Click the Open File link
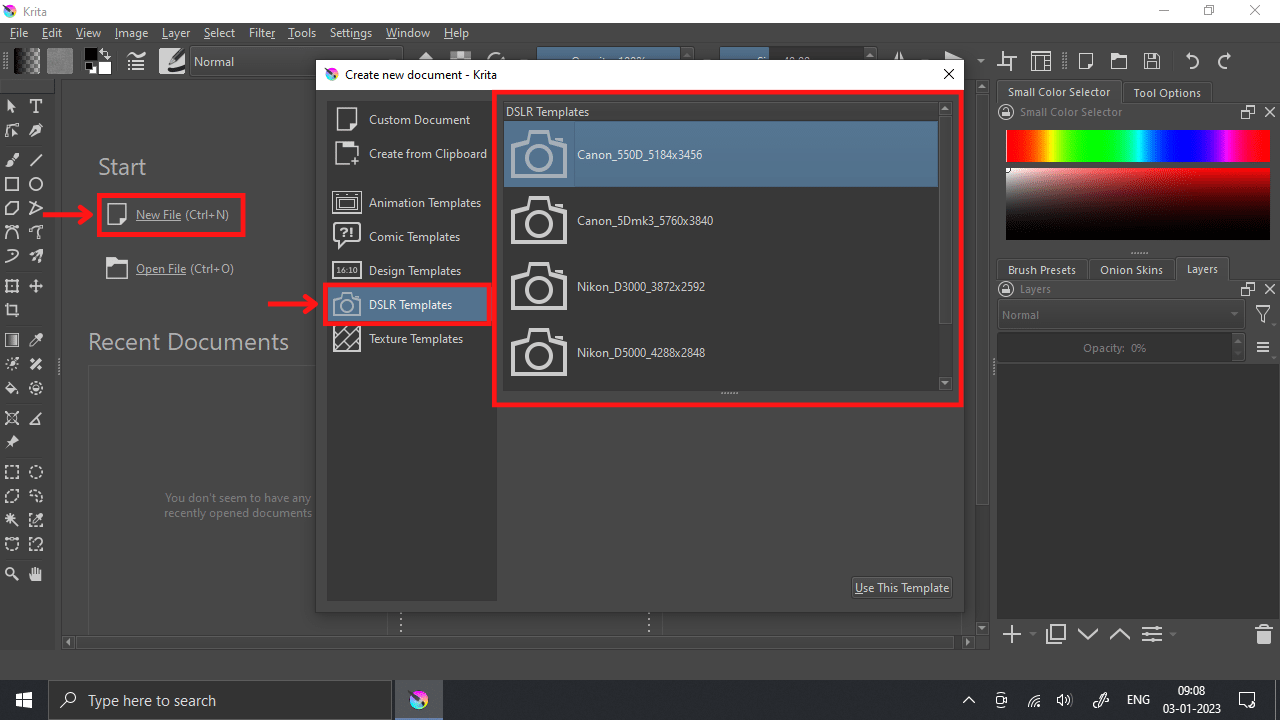This screenshot has height=720, width=1280. coord(161,269)
